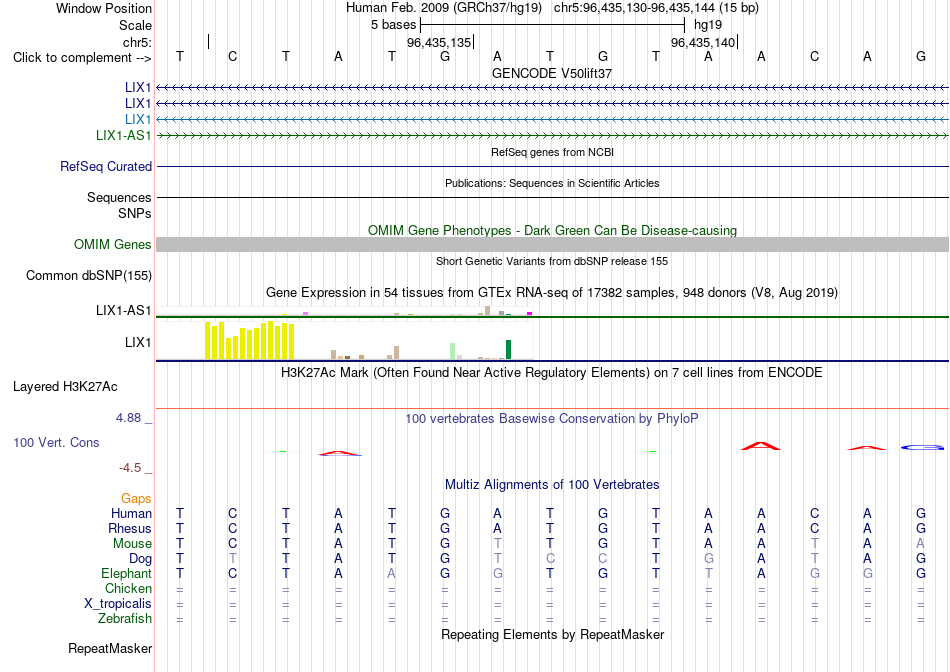Click the 96,435,140 ruler position marker
The height and width of the screenshot is (672, 950).
click(x=703, y=42)
